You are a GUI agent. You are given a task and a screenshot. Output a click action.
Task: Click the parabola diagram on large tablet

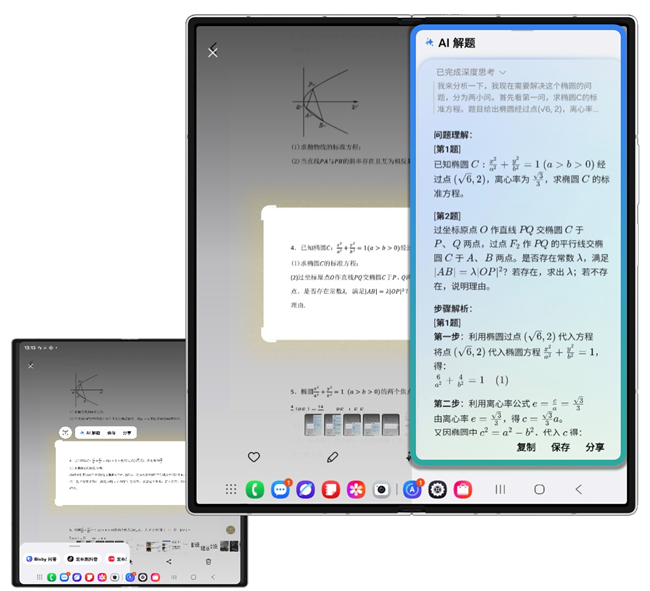point(324,102)
